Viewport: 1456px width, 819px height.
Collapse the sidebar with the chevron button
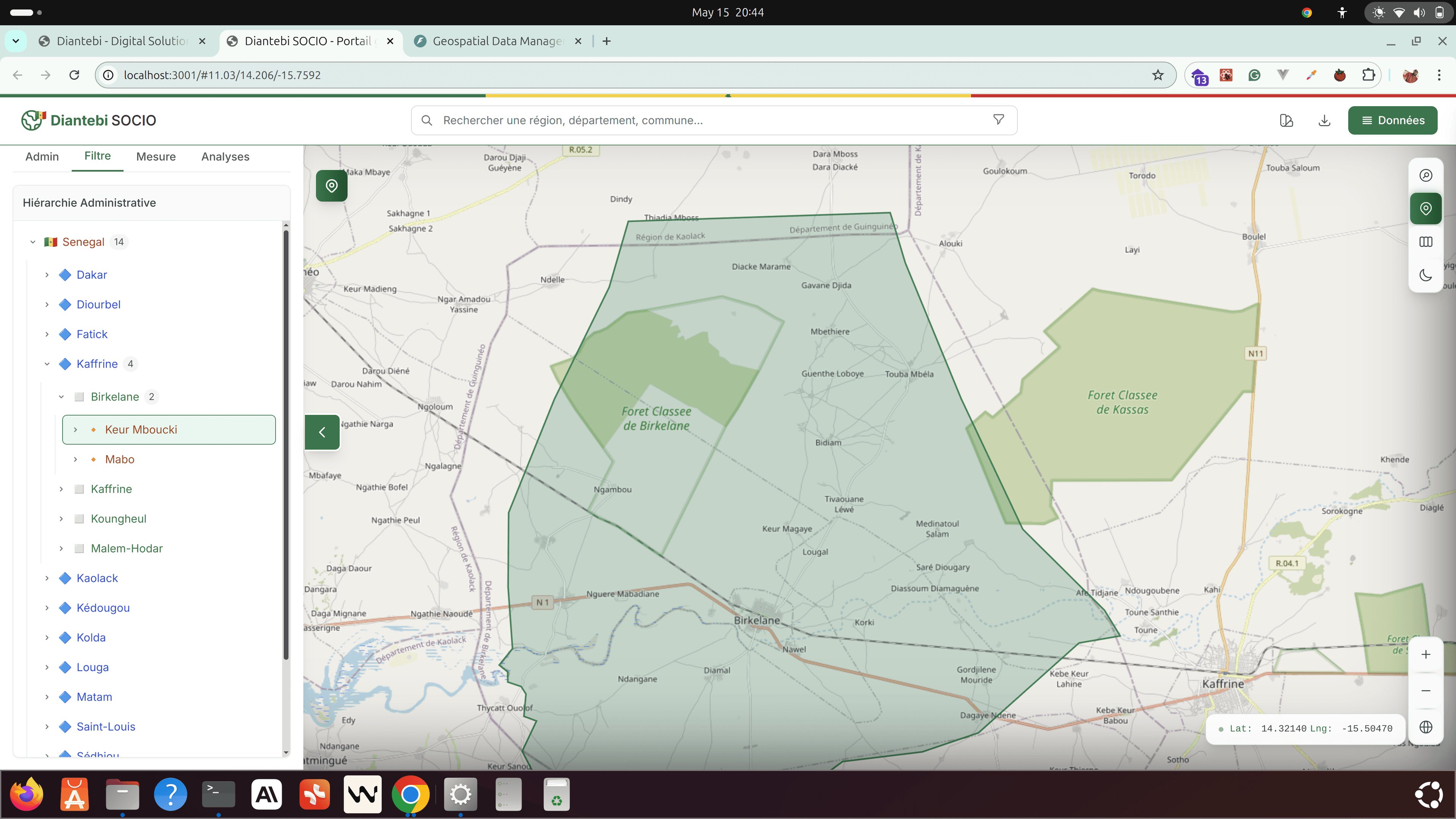coord(322,432)
